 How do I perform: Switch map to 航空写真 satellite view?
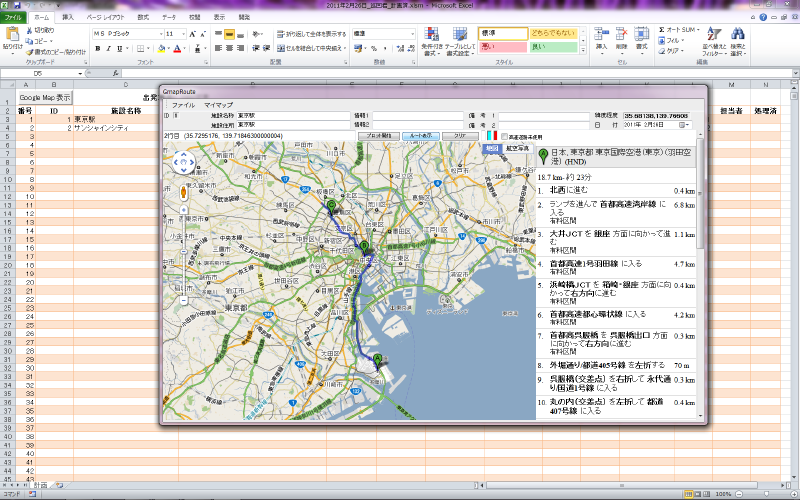[x=517, y=148]
